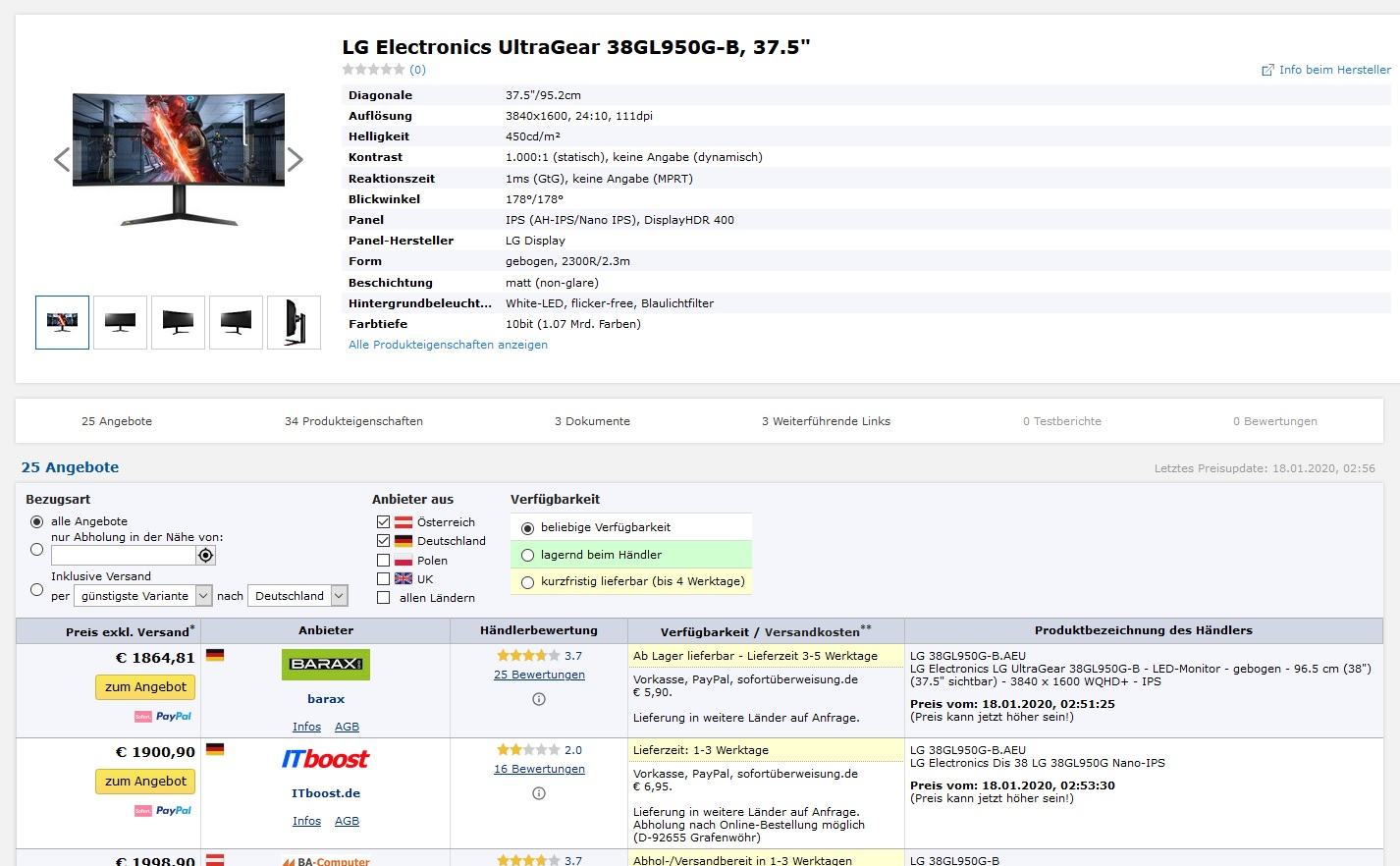Select 'Inklusive Versand' radio option
The width and height of the screenshot is (1400, 866).
pos(37,590)
